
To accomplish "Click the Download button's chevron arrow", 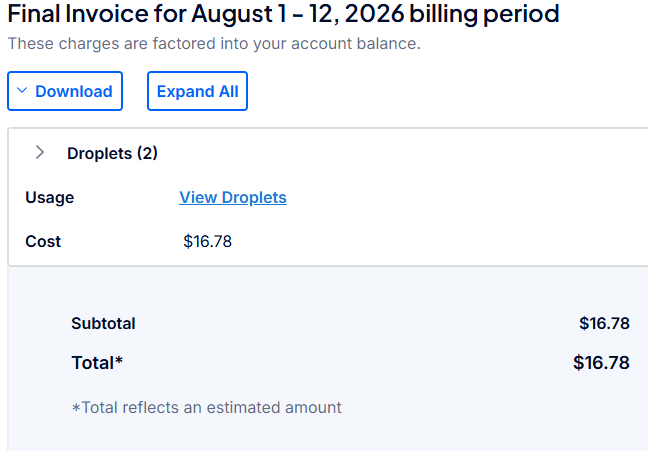I will (x=22, y=90).
